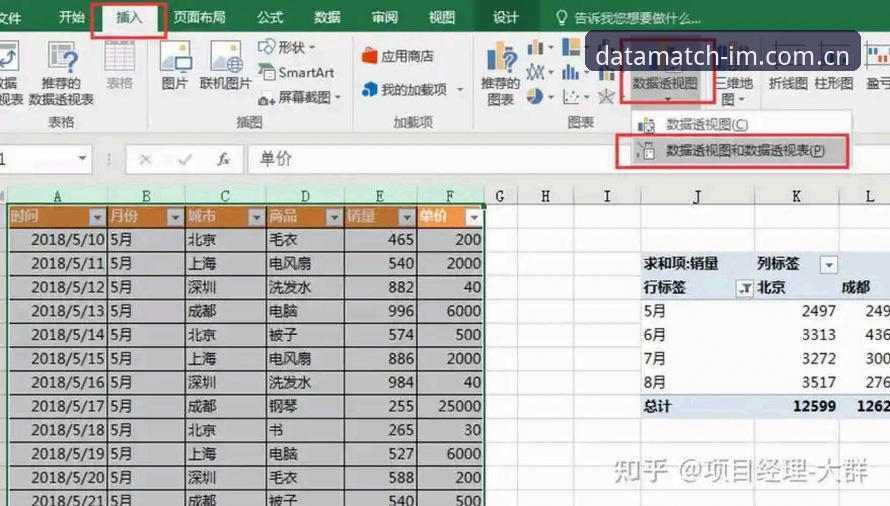Screen dimensions: 890x506
Task: Choose the PivotChart (数据透视图(C)) menu entry
Action: 741,124
